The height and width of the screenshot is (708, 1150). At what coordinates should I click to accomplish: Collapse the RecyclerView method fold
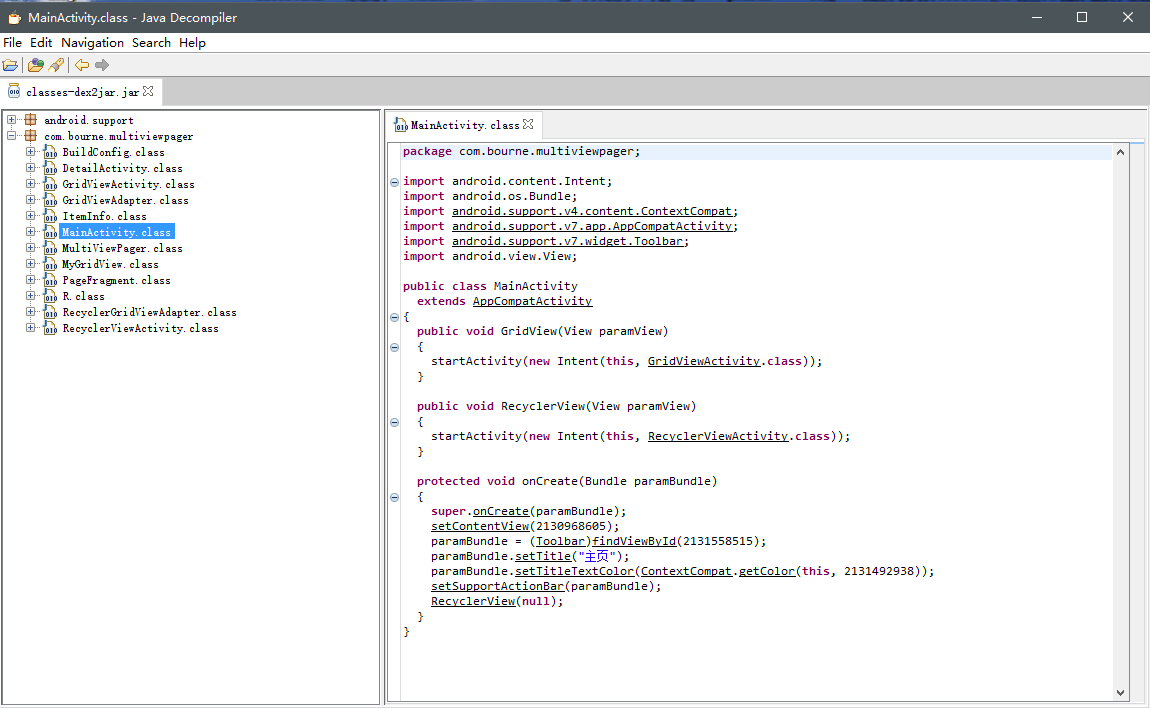395,422
